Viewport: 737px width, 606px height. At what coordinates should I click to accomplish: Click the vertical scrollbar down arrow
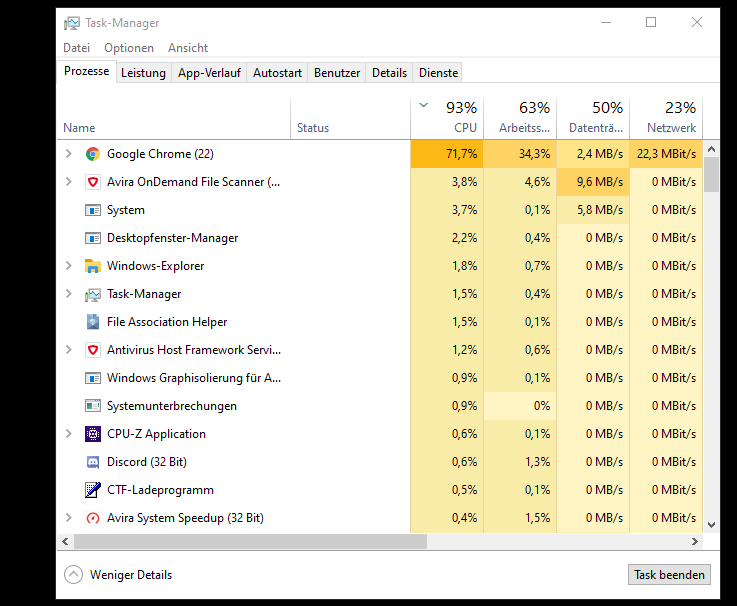click(x=711, y=524)
